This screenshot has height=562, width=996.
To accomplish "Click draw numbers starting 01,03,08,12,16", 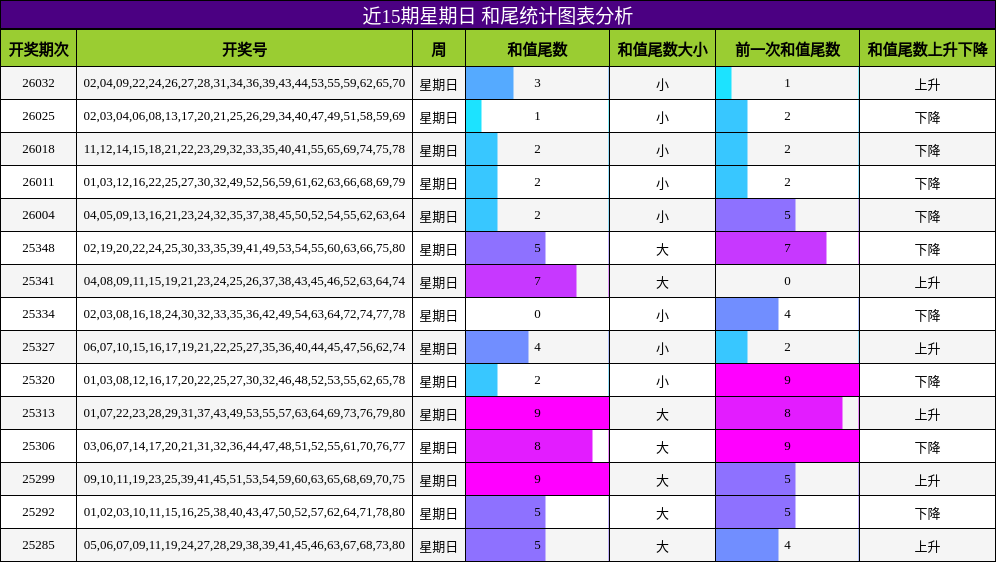I will pyautogui.click(x=245, y=380).
